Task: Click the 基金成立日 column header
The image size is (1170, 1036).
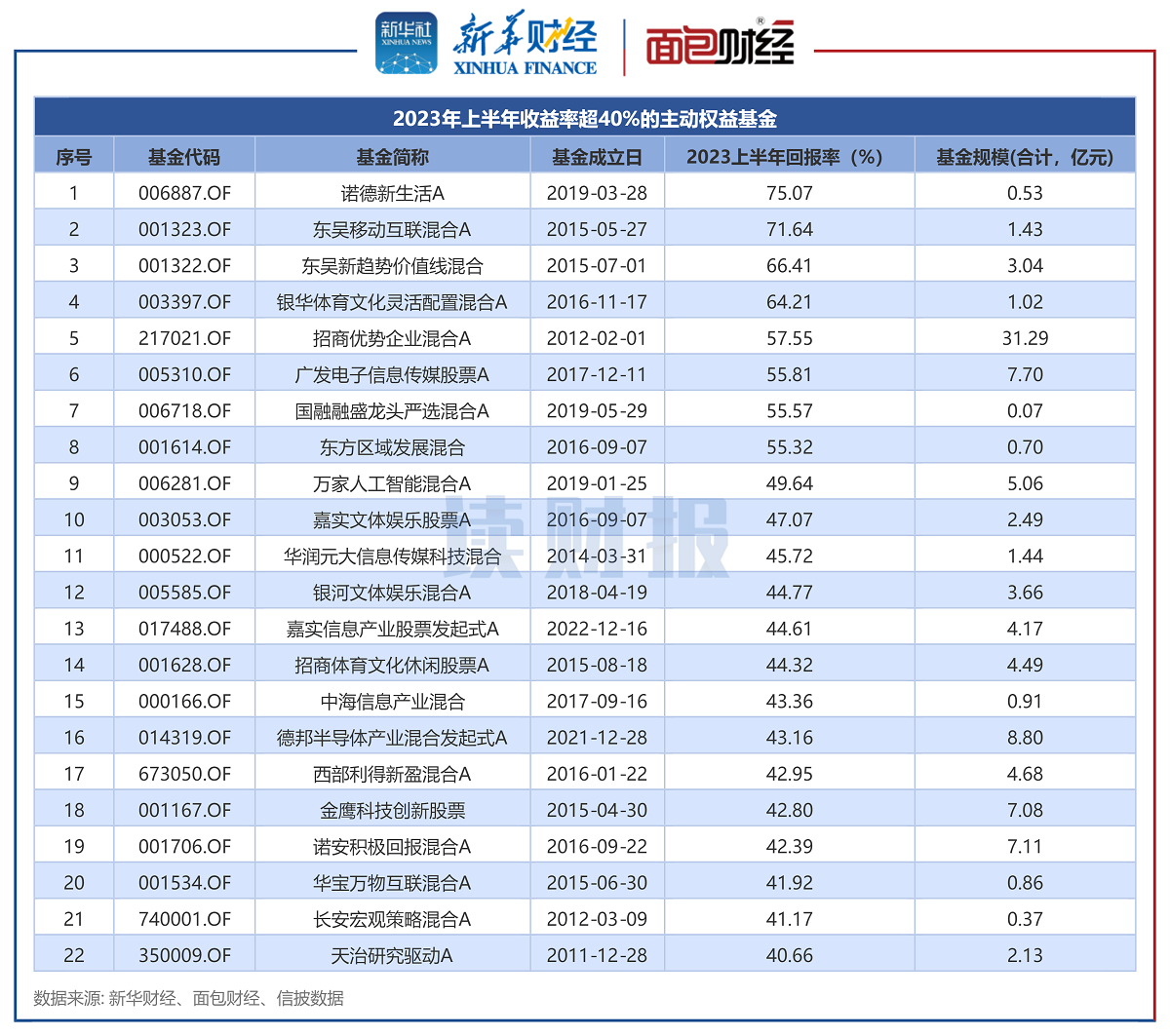Action: (x=597, y=156)
